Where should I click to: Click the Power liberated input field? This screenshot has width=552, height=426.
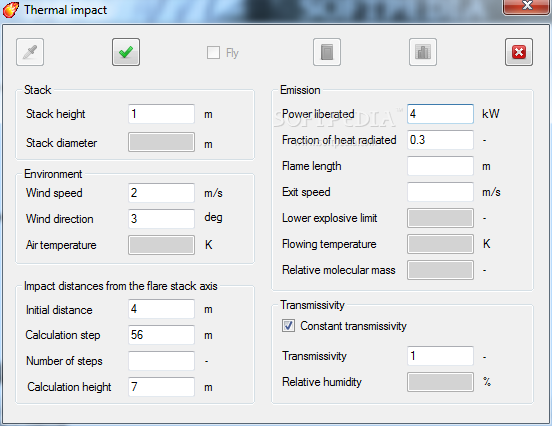tap(440, 114)
